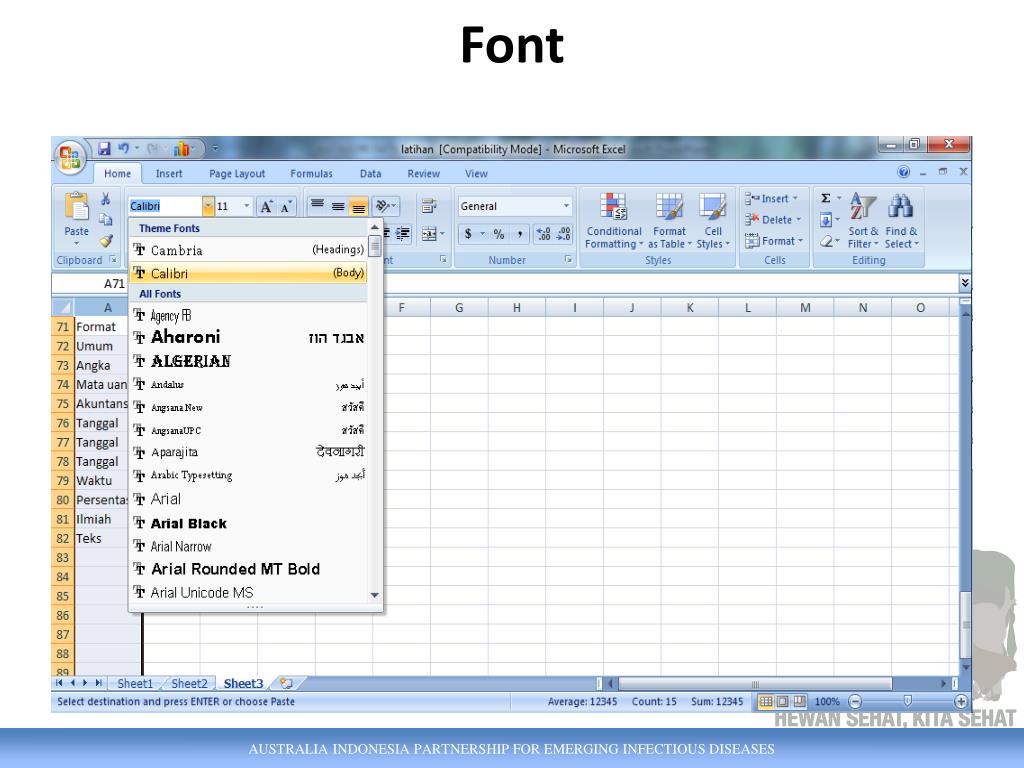This screenshot has width=1024, height=768.
Task: Switch to Page Layout view in status bar
Action: point(782,702)
